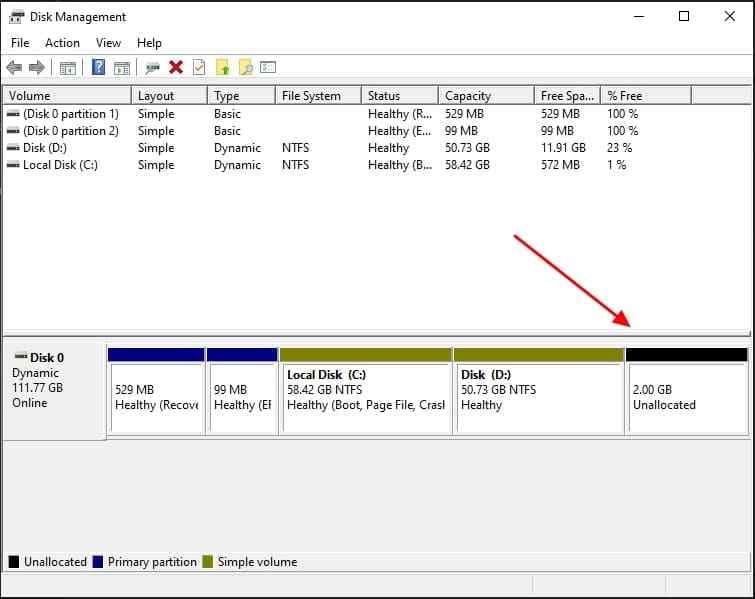Click the olive Simple volume legend swatch
This screenshot has width=755, height=599.
[208, 562]
